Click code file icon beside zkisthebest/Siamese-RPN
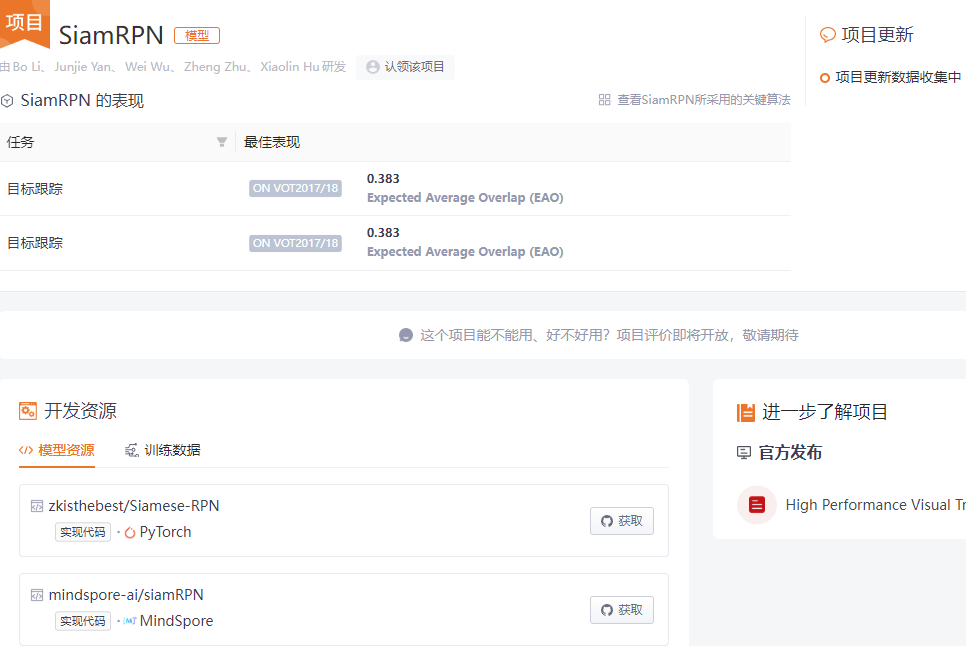966x646 pixels. (37, 506)
